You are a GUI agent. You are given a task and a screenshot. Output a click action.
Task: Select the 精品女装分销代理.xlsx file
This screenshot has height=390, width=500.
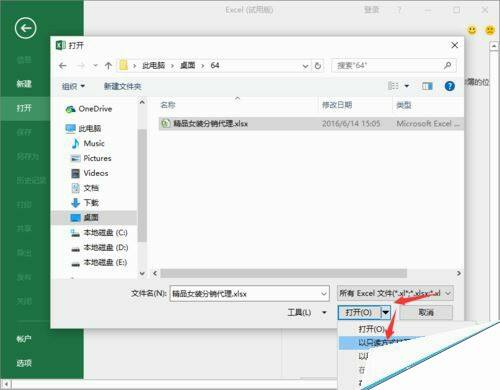click(x=311, y=124)
